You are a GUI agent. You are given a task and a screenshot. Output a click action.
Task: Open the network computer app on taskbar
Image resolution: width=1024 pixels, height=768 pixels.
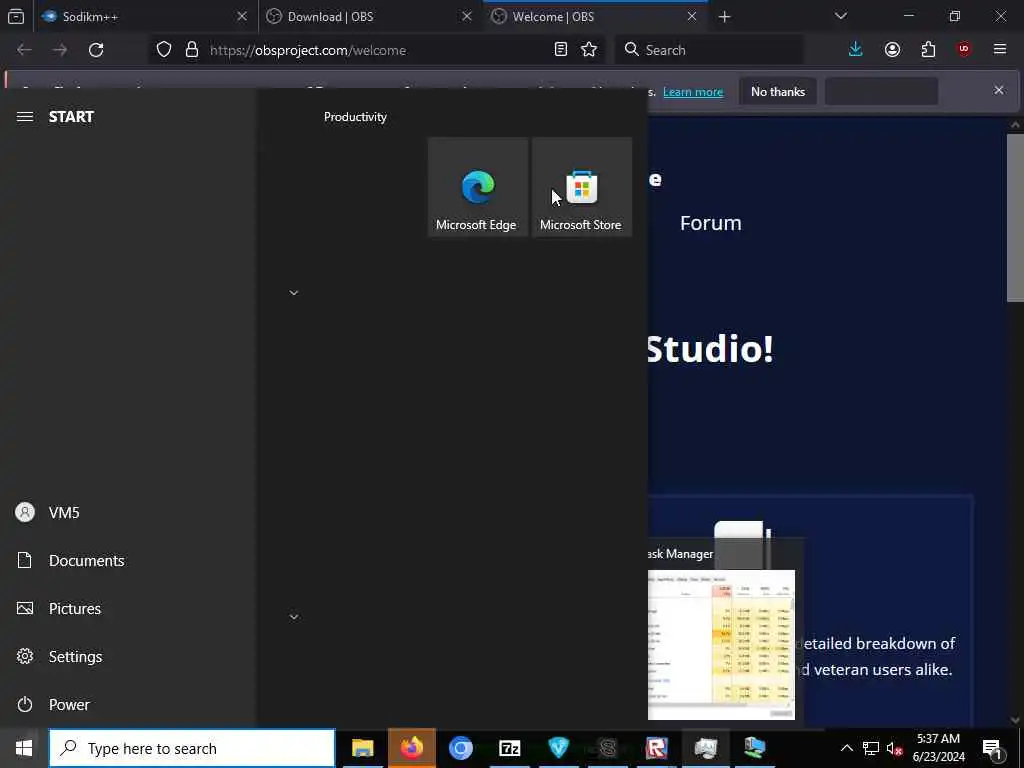pos(754,748)
